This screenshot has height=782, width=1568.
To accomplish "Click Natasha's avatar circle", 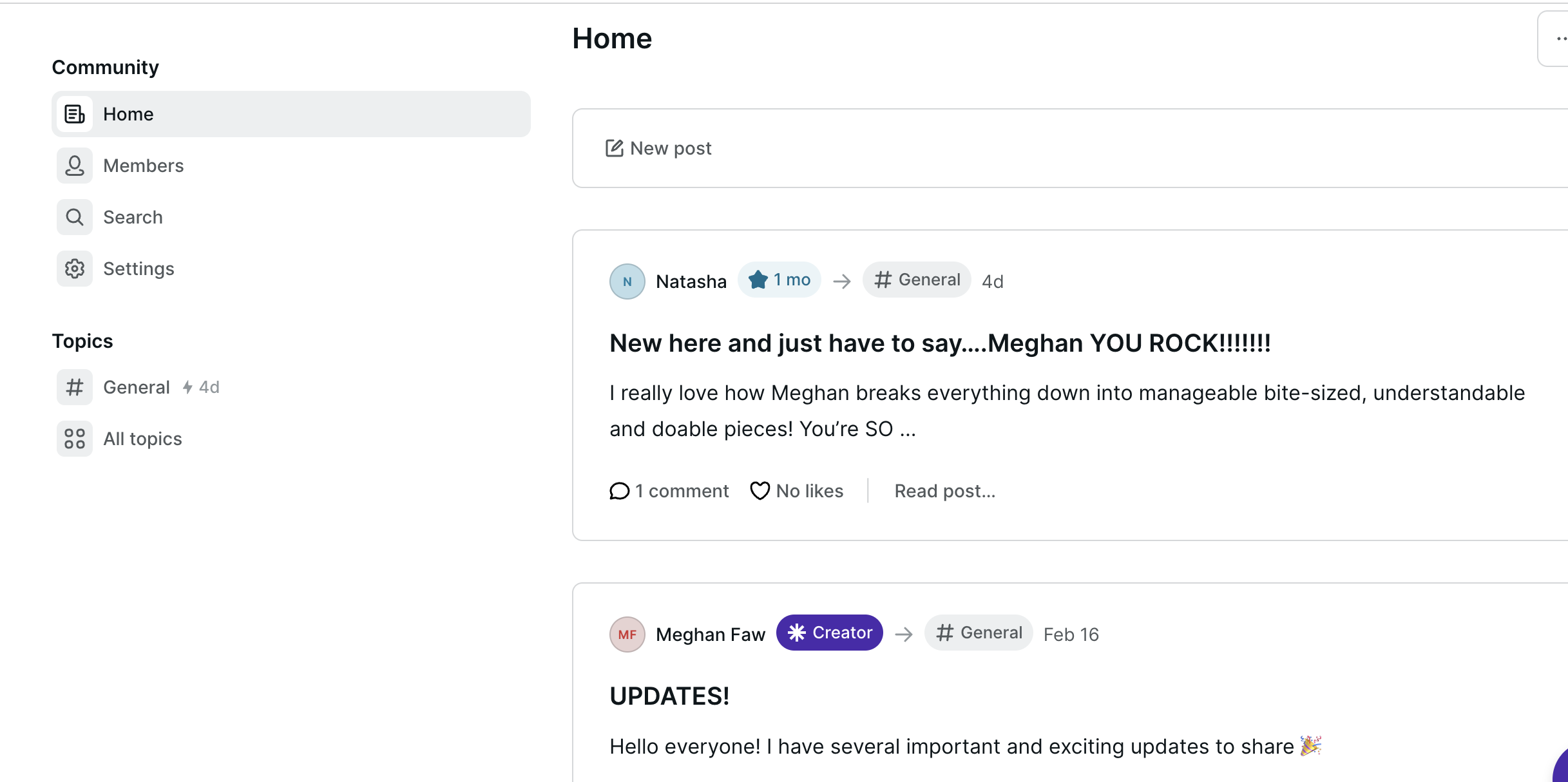I will pyautogui.click(x=627, y=281).
